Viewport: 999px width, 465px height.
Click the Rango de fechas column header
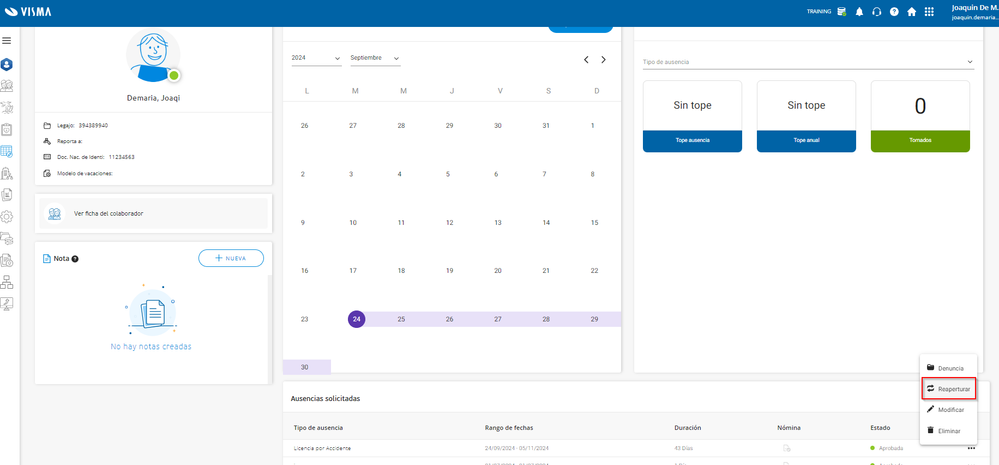[508, 427]
